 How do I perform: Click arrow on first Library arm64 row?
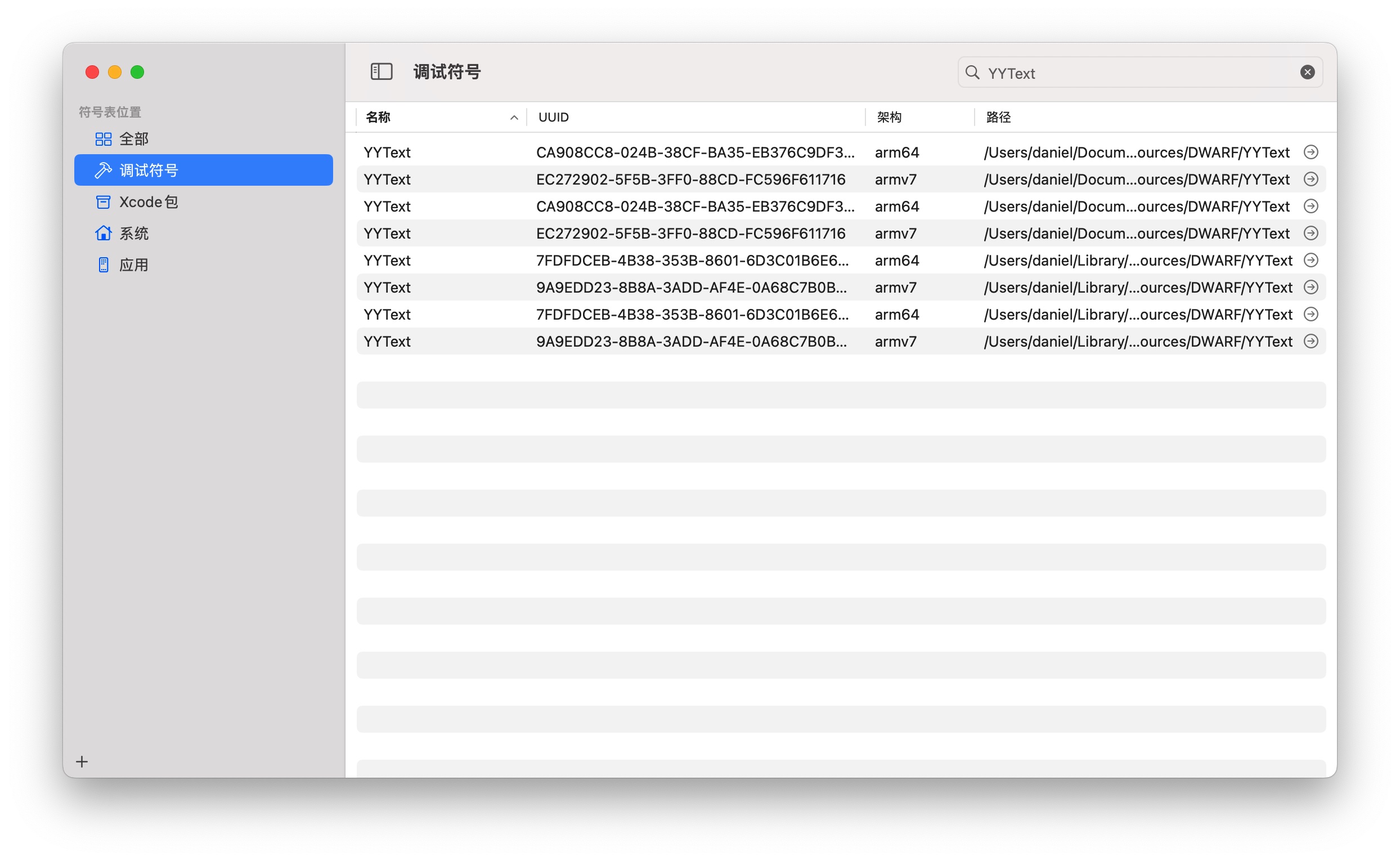pos(1310,260)
